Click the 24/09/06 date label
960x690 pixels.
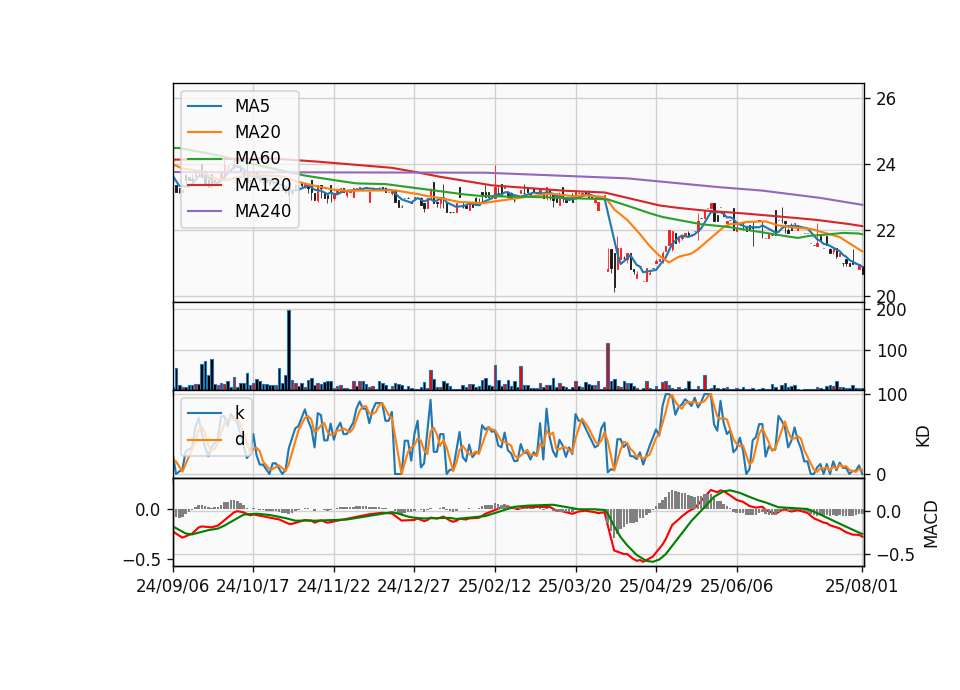173,586
